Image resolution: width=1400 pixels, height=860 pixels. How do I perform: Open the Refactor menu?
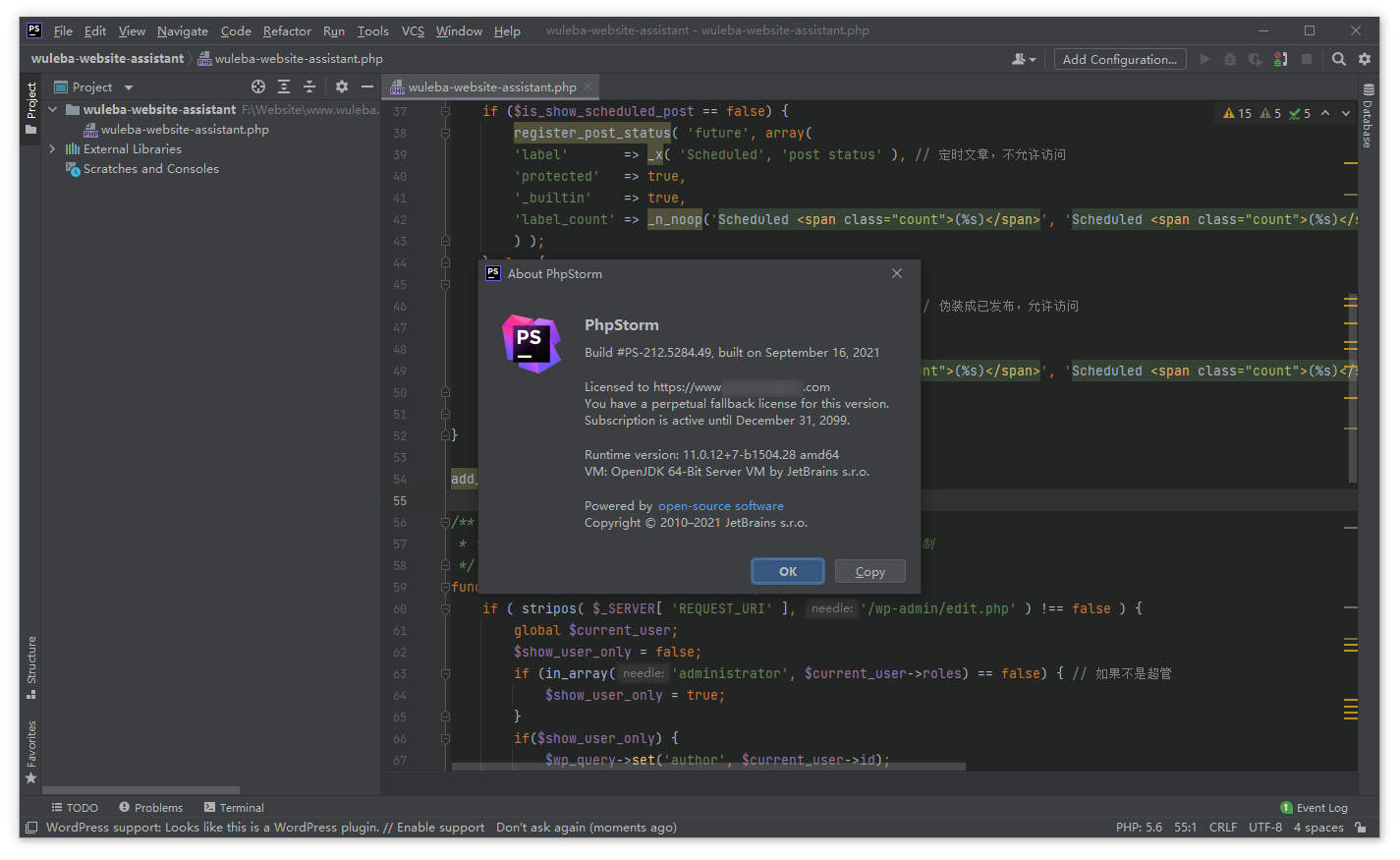[287, 30]
